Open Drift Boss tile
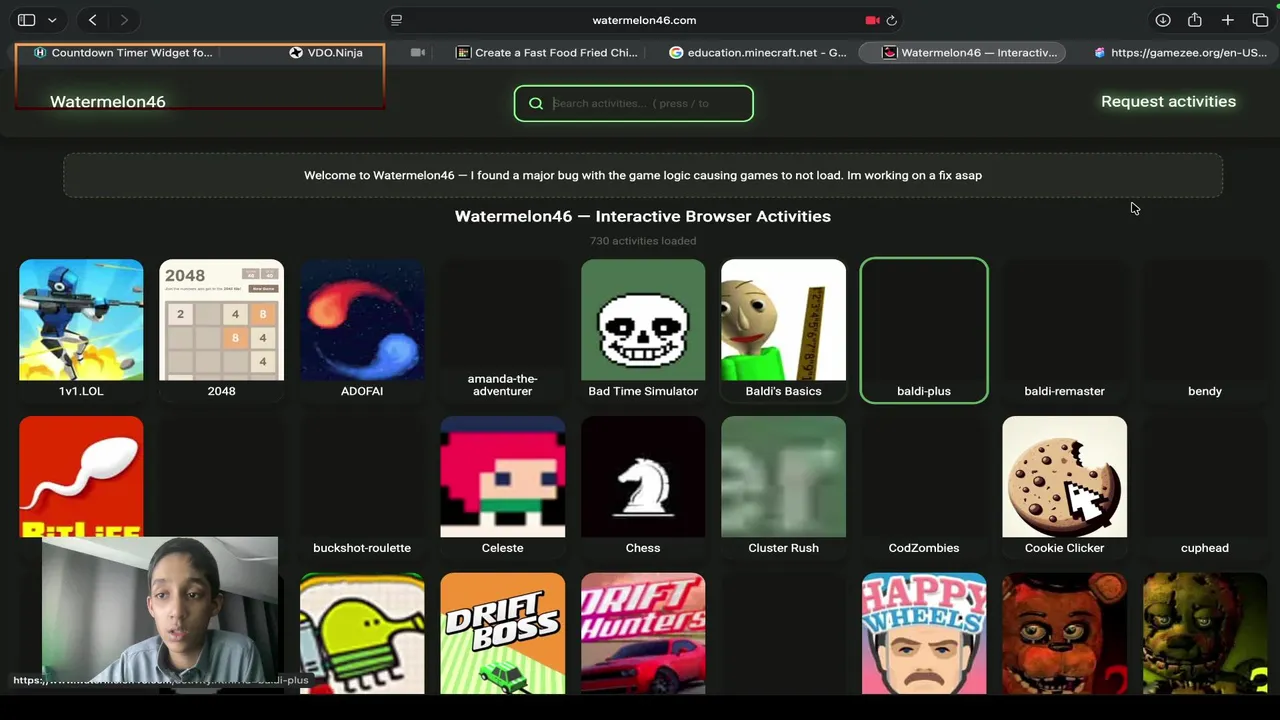The image size is (1280, 720). pos(502,634)
